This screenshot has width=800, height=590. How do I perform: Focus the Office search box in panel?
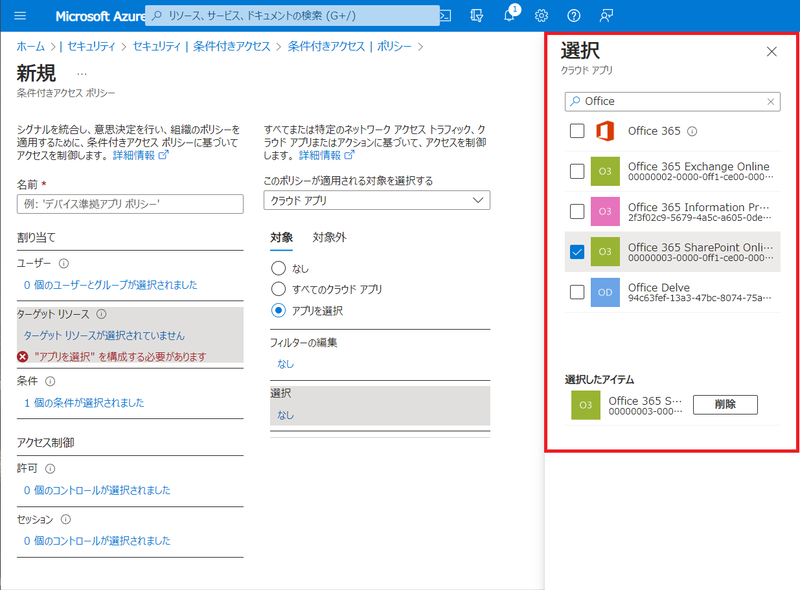click(x=672, y=102)
